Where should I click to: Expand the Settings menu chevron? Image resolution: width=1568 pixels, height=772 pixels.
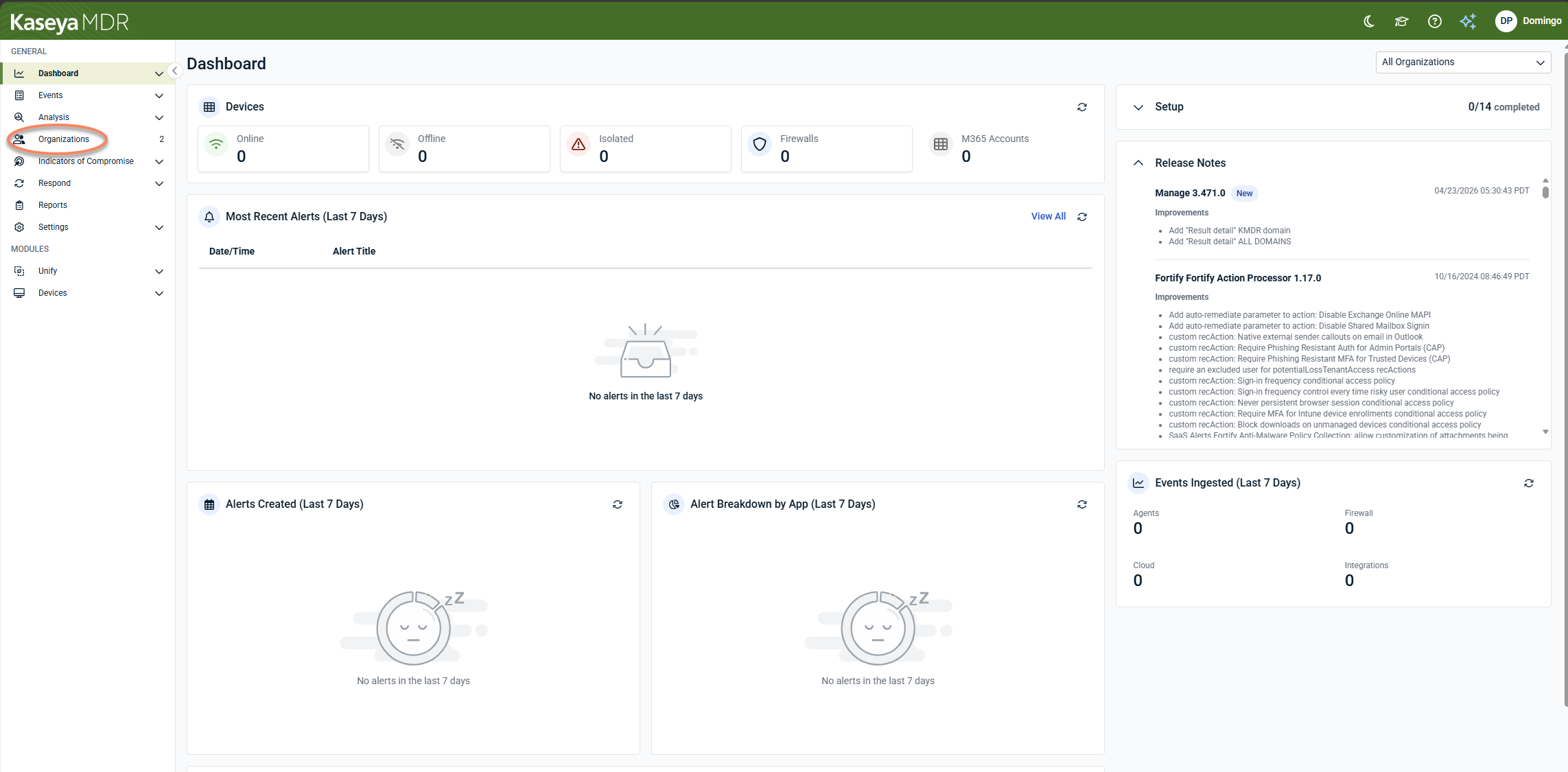click(x=159, y=227)
